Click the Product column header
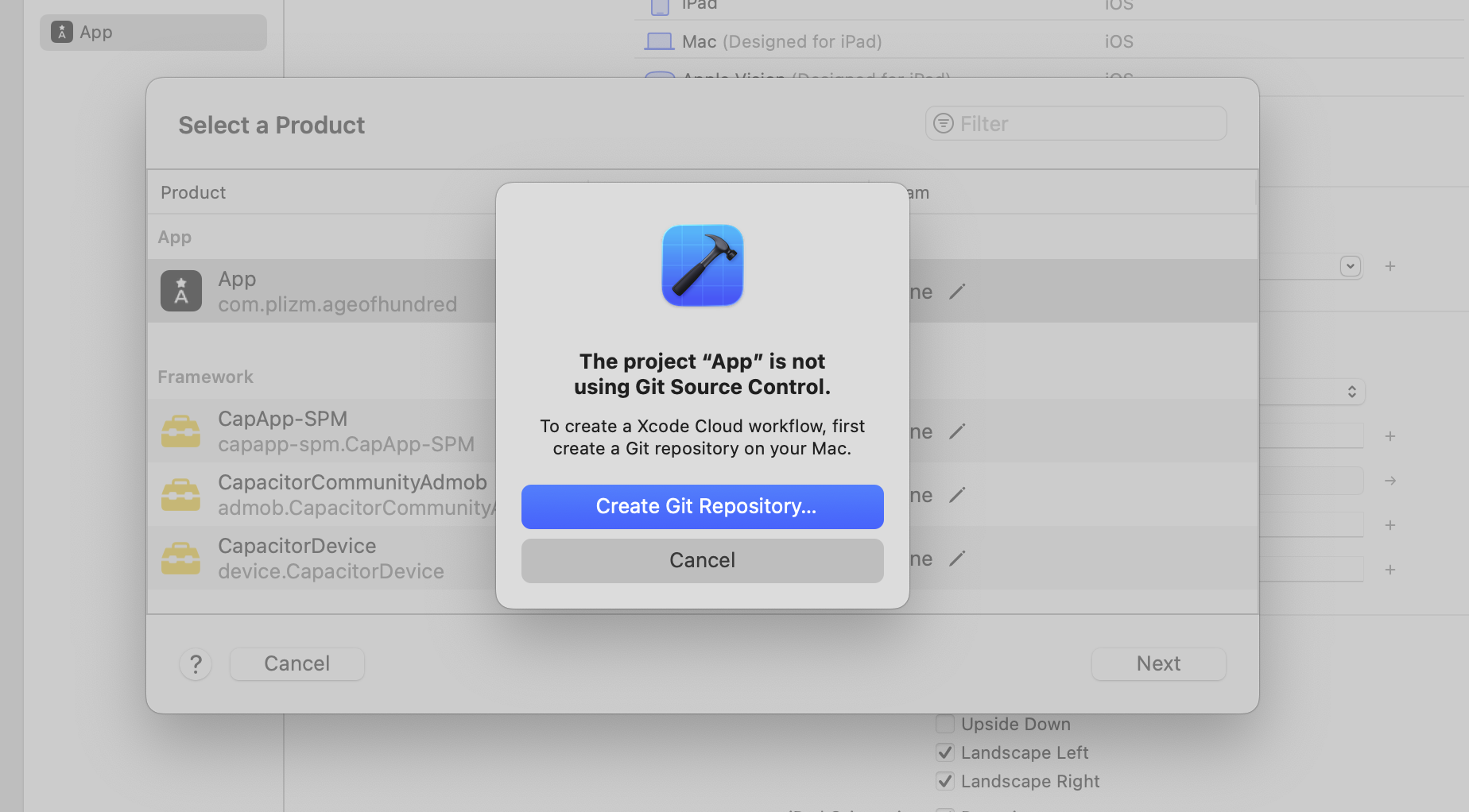The width and height of the screenshot is (1469, 812). pyautogui.click(x=193, y=192)
